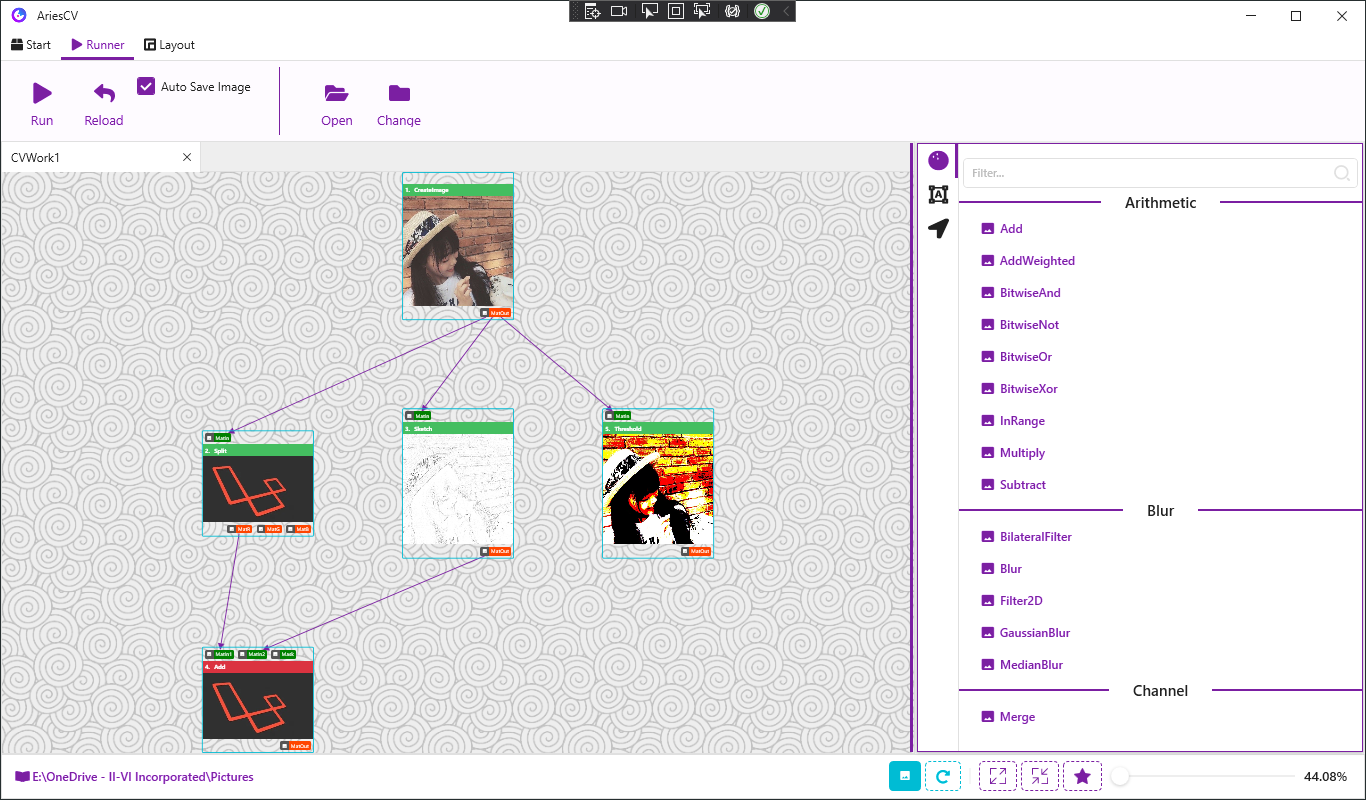Click the Threshold node image thumbnail

pyautogui.click(x=658, y=489)
